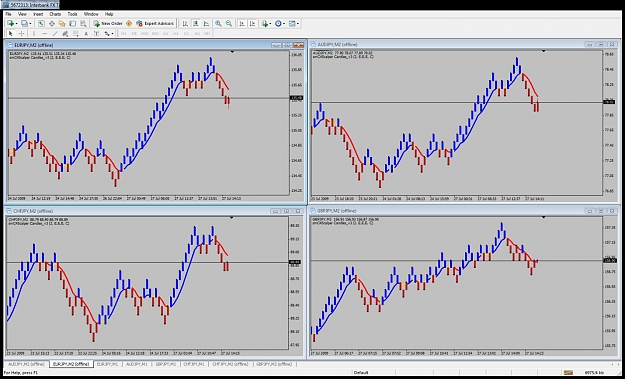The height and width of the screenshot is (379, 625).
Task: Expand the arrows tool dropdown
Action: click(x=113, y=33)
